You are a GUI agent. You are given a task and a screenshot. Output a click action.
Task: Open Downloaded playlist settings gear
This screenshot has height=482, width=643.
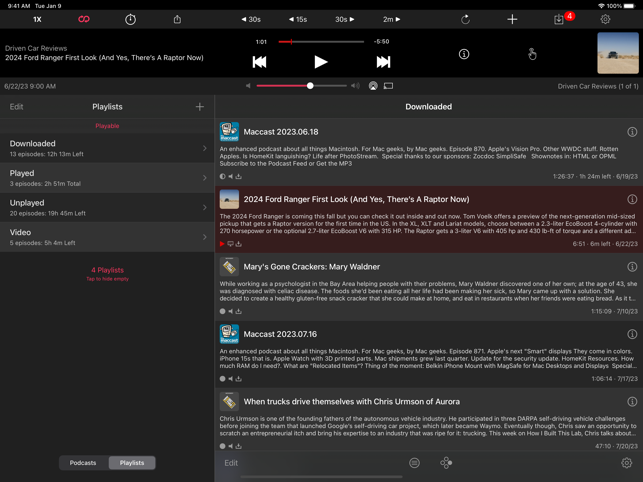(626, 463)
